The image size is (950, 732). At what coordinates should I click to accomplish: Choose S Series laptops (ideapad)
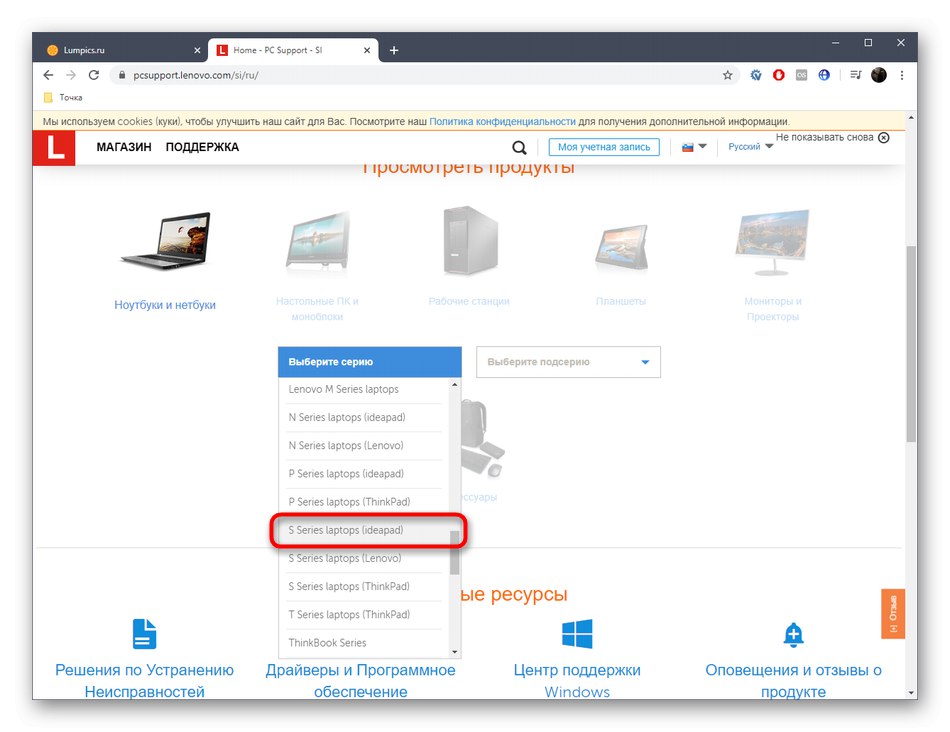click(364, 530)
